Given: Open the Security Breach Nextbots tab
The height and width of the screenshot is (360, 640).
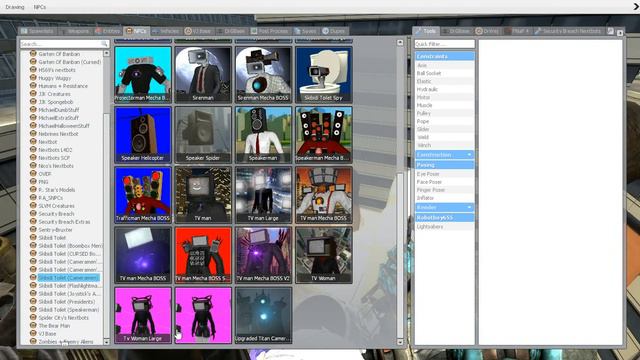Looking at the screenshot, I should tap(568, 31).
